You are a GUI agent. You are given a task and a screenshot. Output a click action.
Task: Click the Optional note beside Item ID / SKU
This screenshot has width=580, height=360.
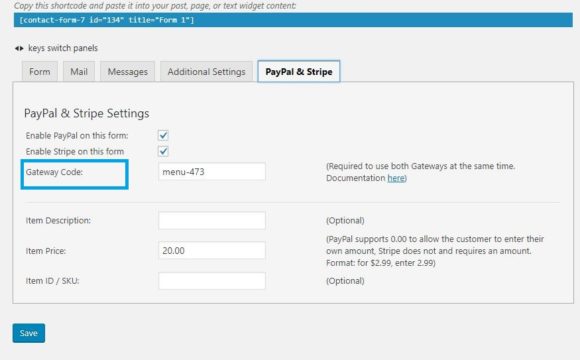345,281
